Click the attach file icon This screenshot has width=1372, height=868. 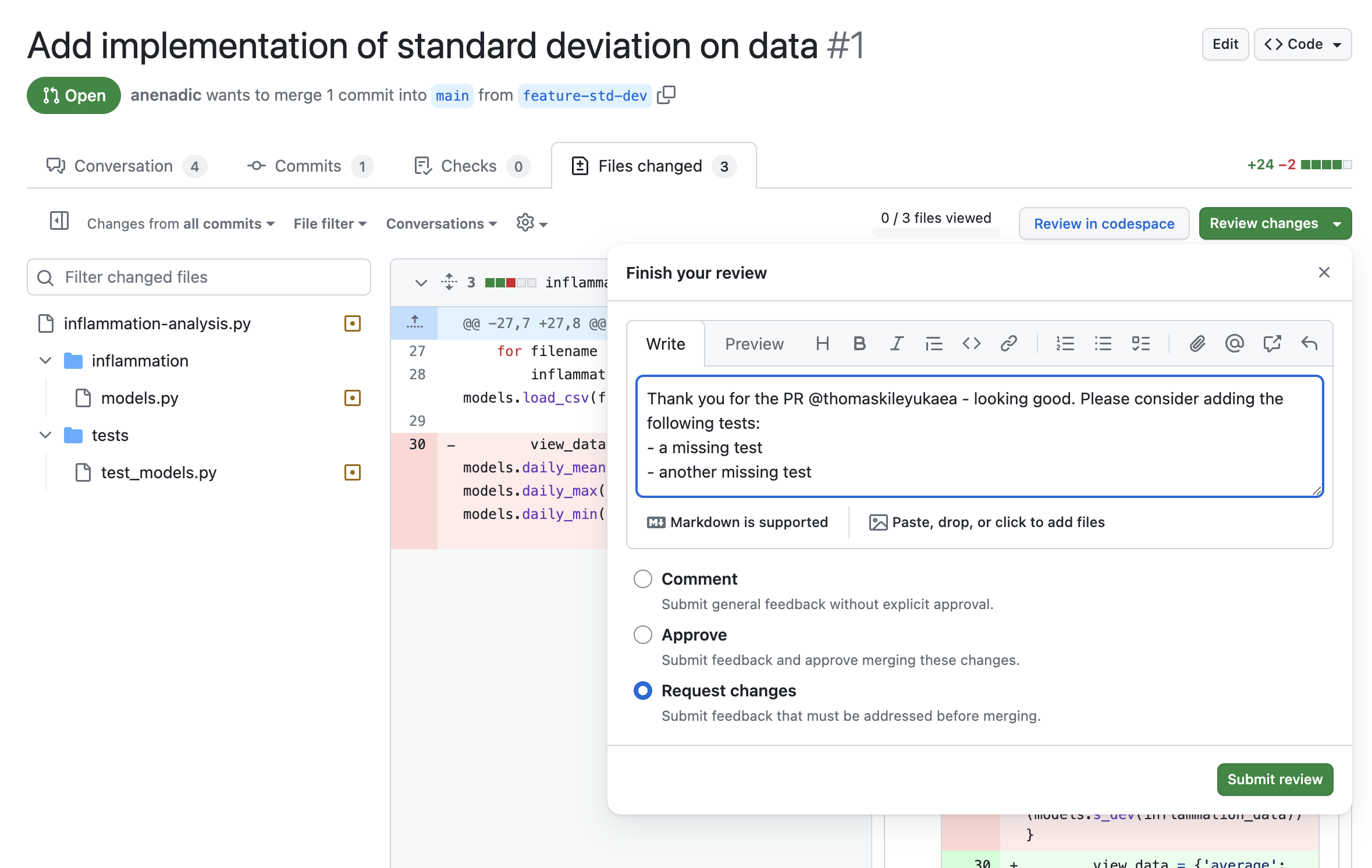[x=1197, y=343]
